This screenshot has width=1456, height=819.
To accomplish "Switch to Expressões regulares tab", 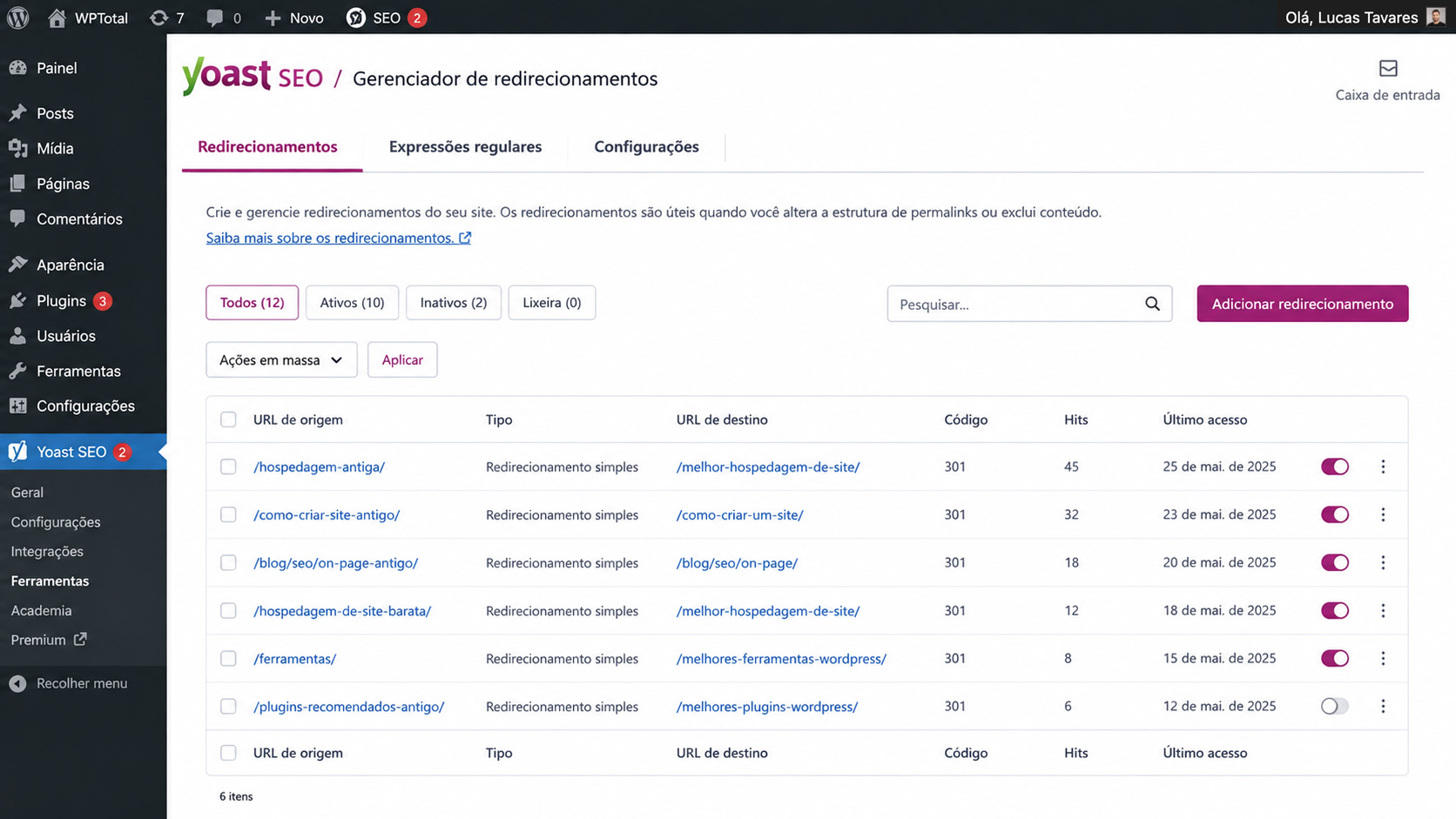I will pos(465,146).
